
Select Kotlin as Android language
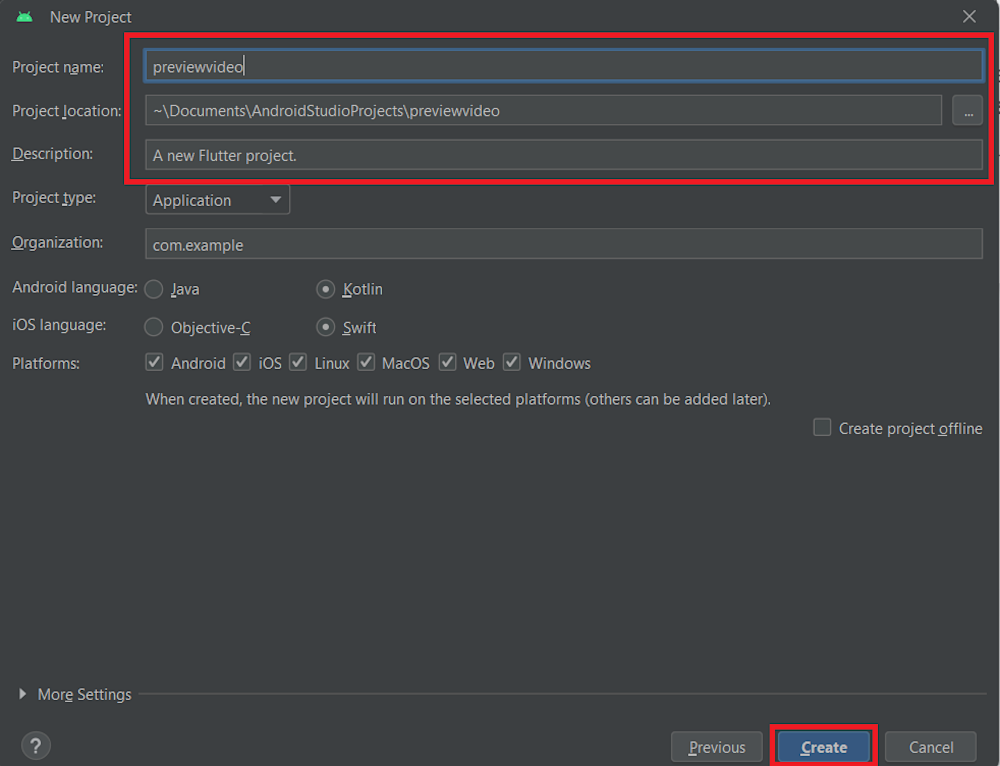(325, 289)
